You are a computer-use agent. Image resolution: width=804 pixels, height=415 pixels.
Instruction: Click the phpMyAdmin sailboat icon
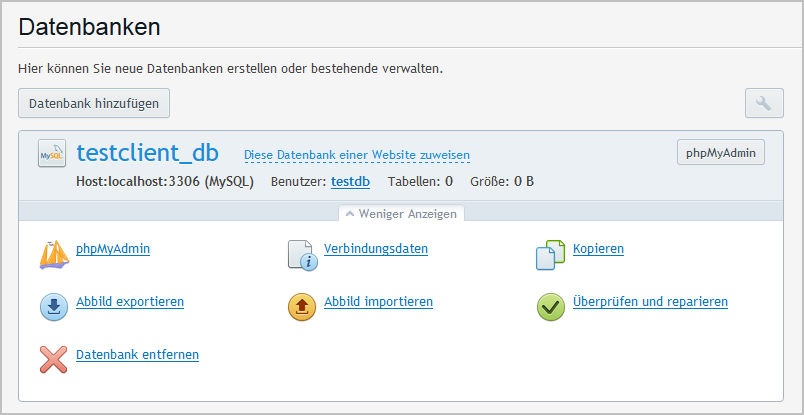tap(54, 254)
